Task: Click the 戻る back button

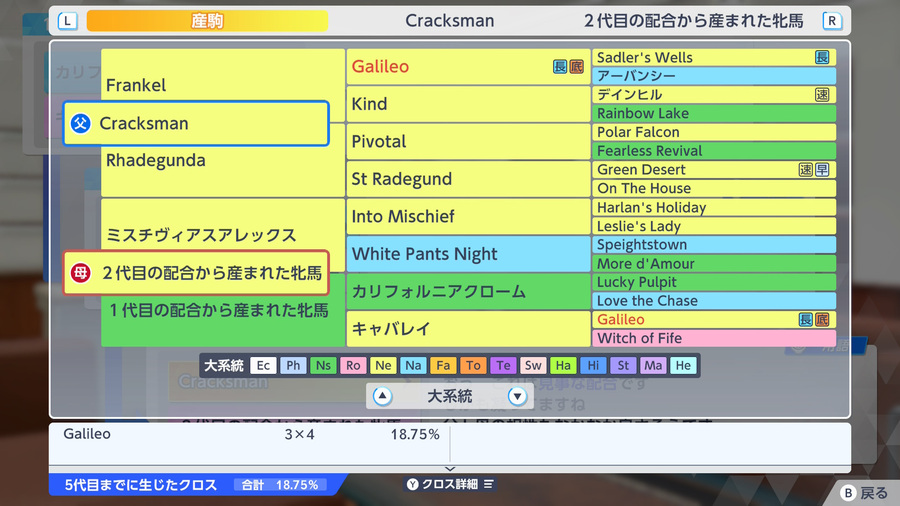Action: tap(864, 493)
